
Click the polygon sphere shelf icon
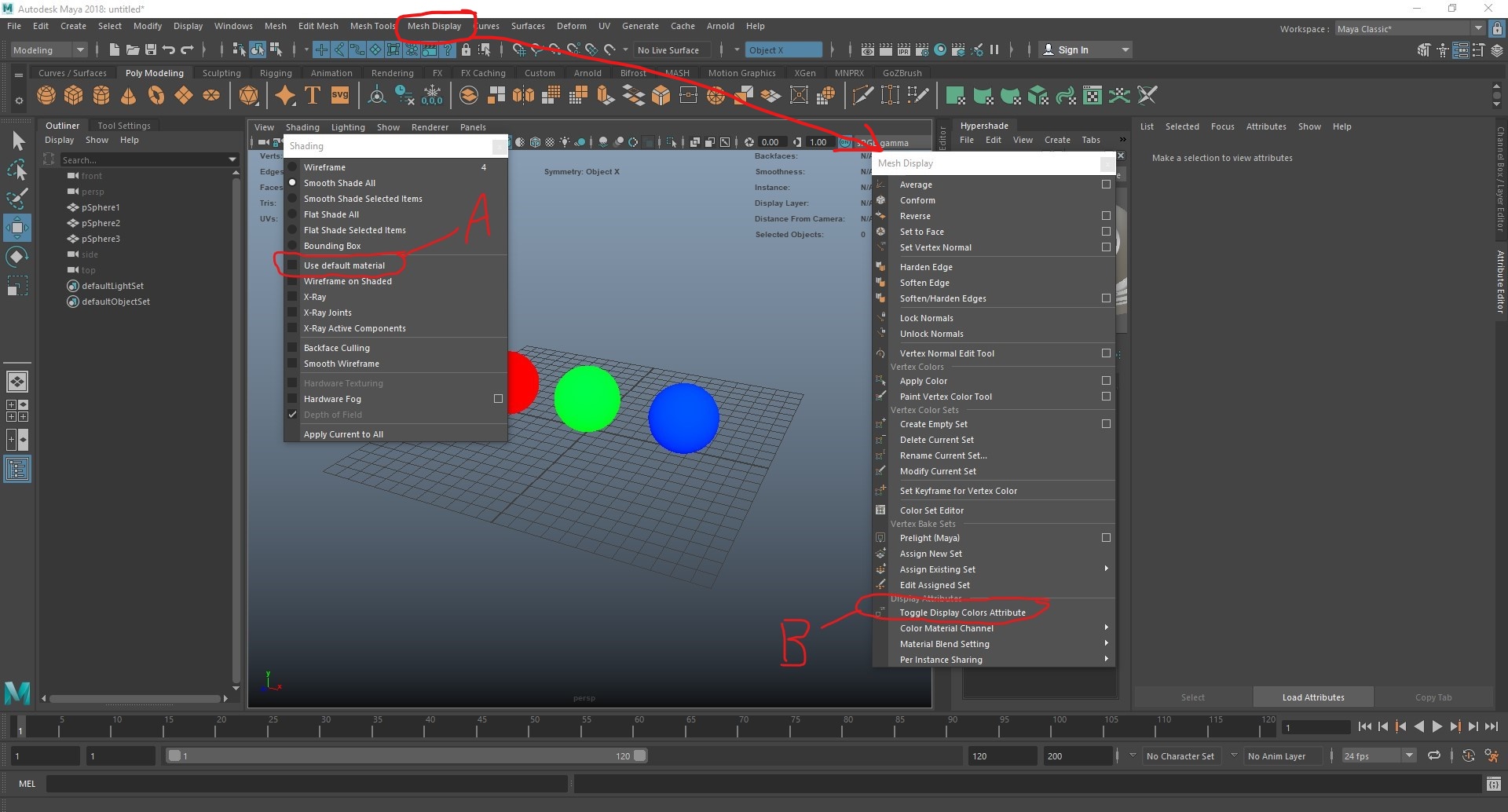pos(46,96)
